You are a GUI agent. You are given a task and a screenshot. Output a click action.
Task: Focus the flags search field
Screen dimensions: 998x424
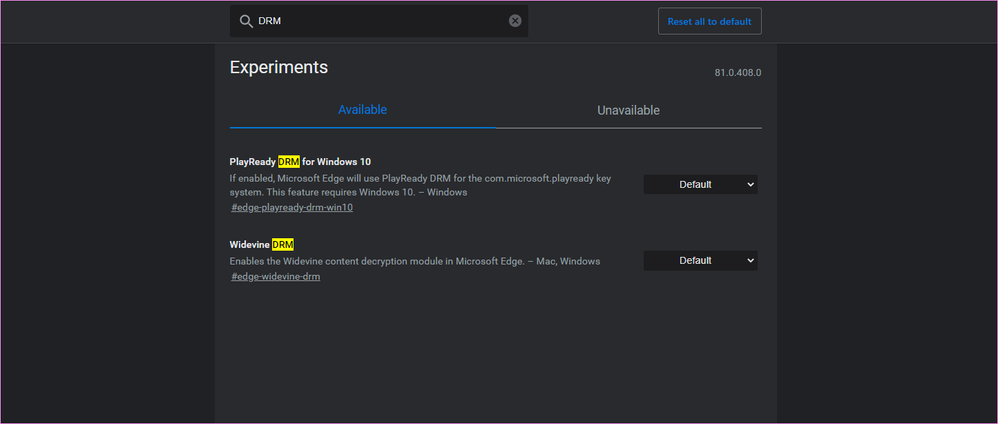379,21
